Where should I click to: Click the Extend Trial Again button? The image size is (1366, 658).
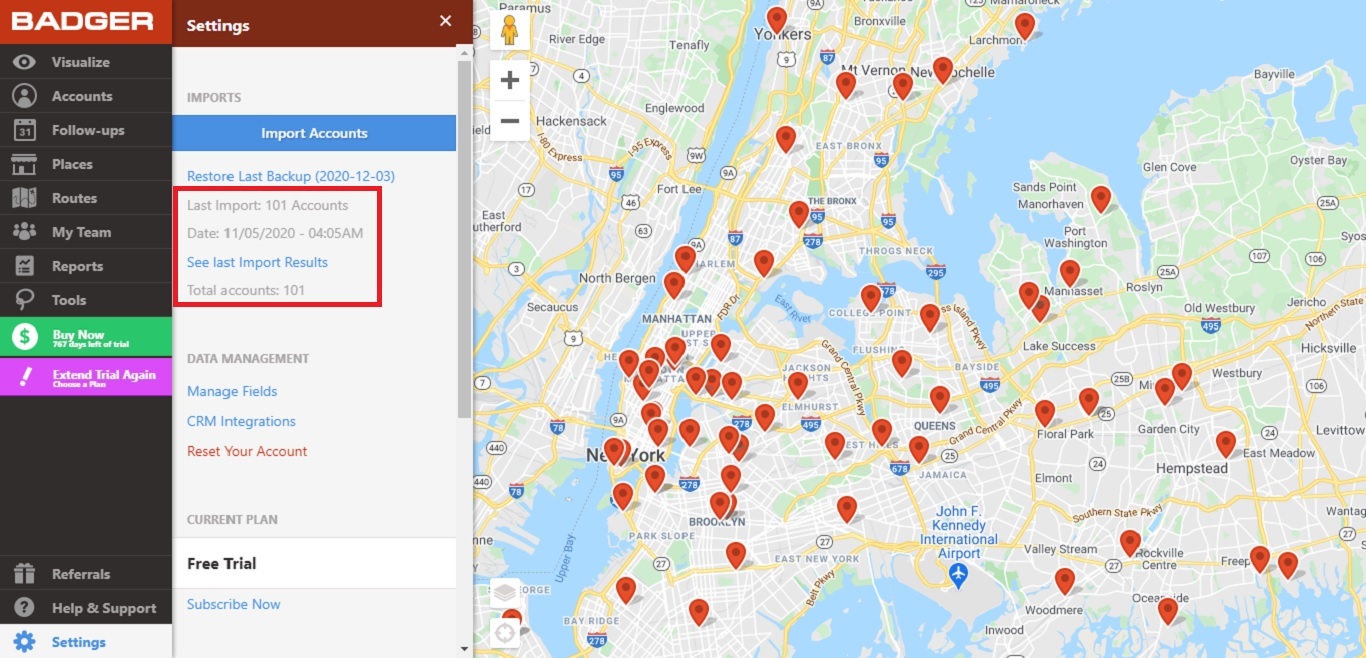pos(86,377)
